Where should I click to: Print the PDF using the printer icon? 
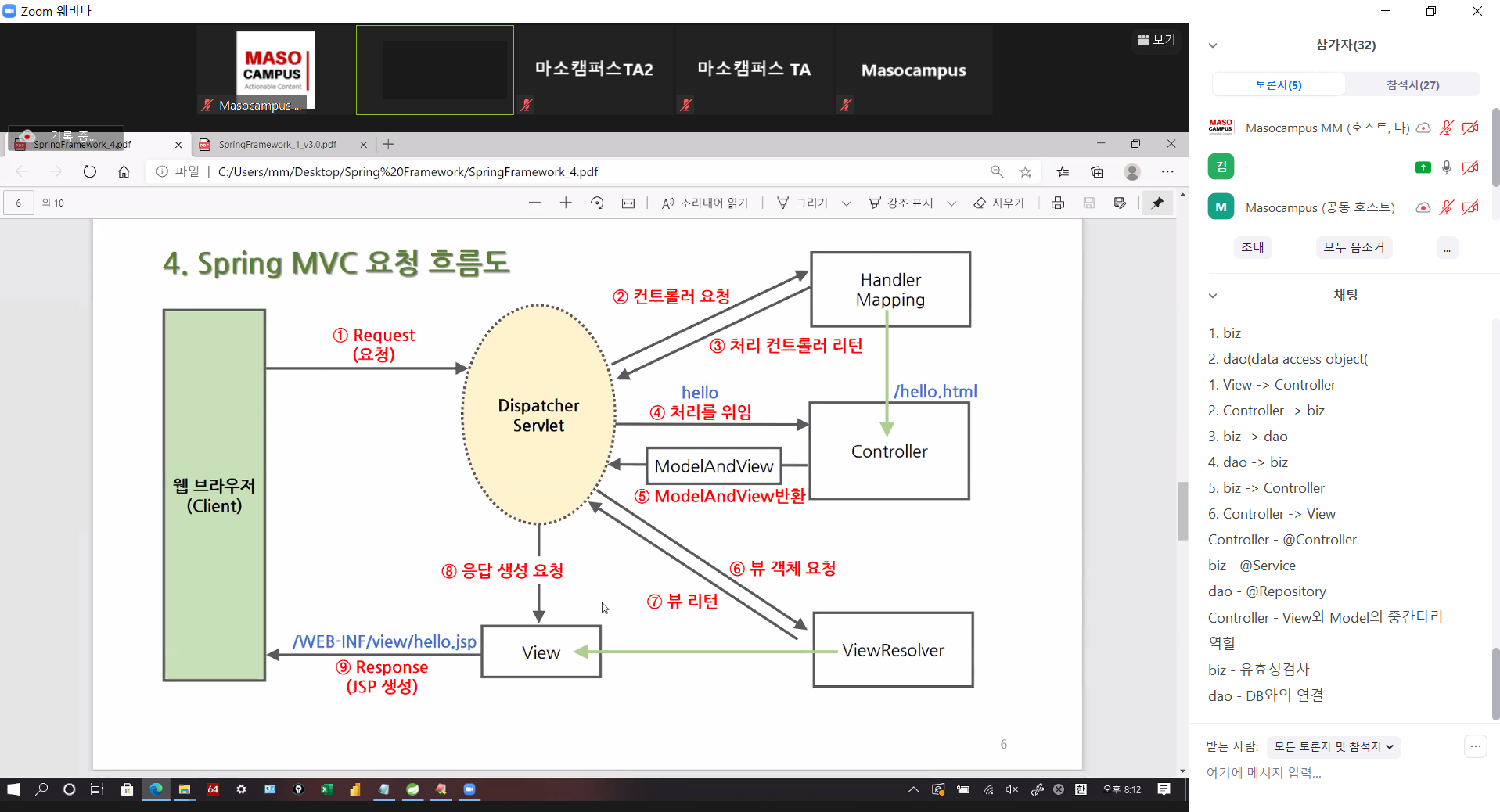tap(1058, 203)
